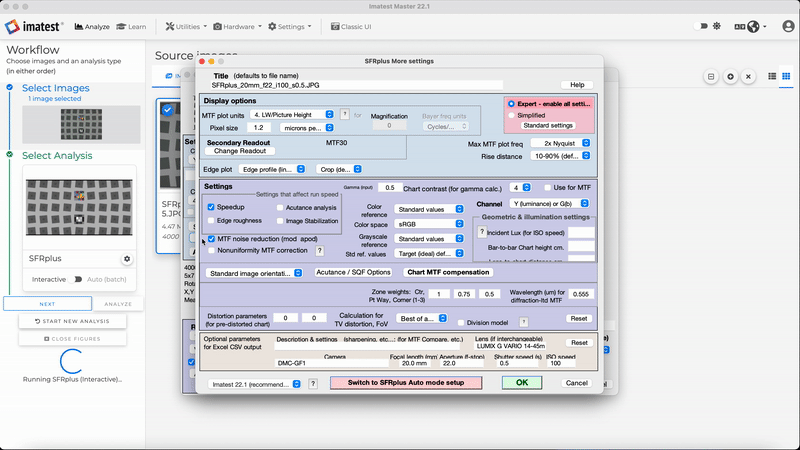Viewport: 800px width, 450px height.
Task: Open the Rise distance dropdown
Action: click(x=561, y=156)
